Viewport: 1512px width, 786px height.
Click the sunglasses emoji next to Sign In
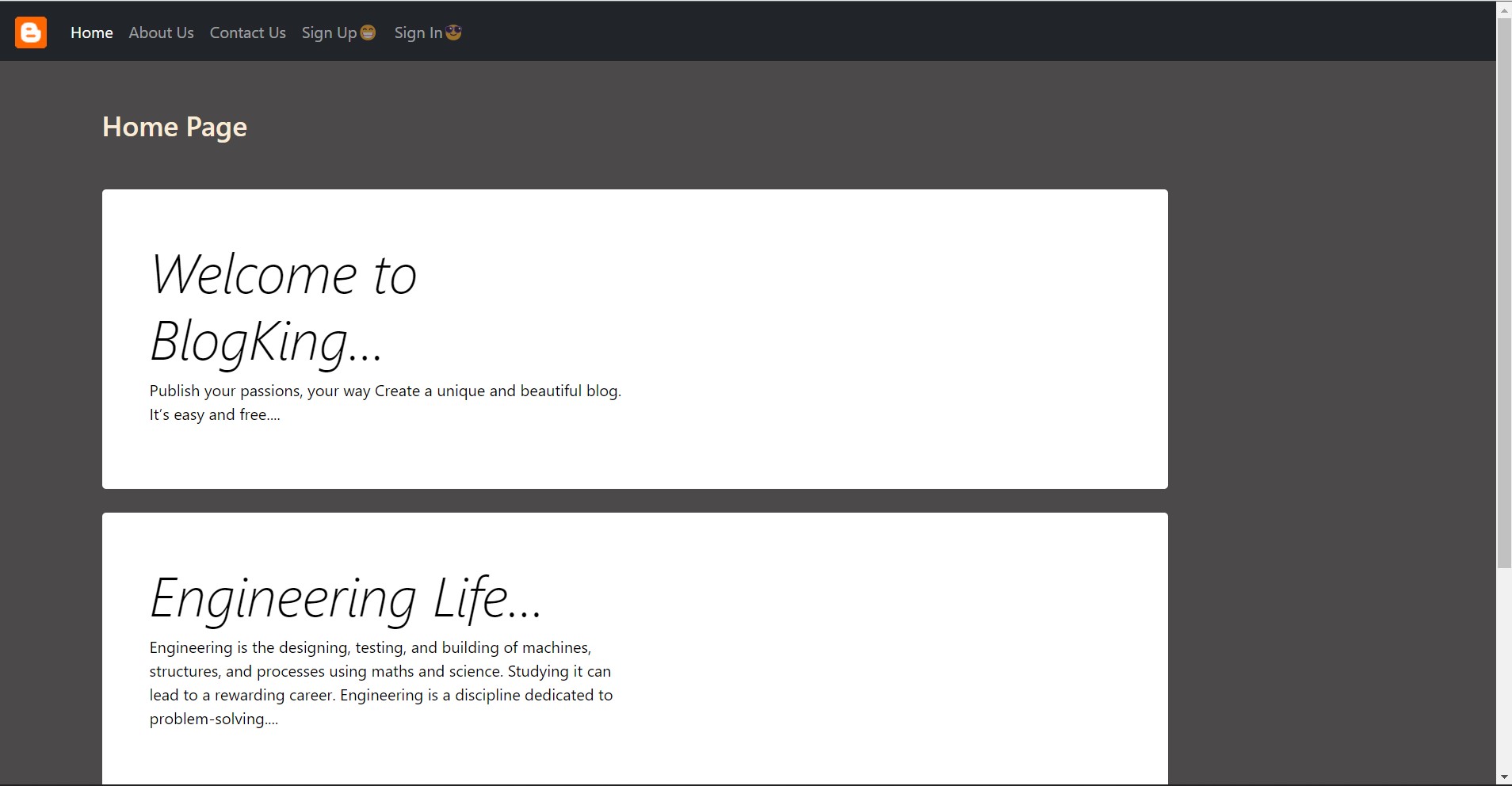tap(452, 32)
